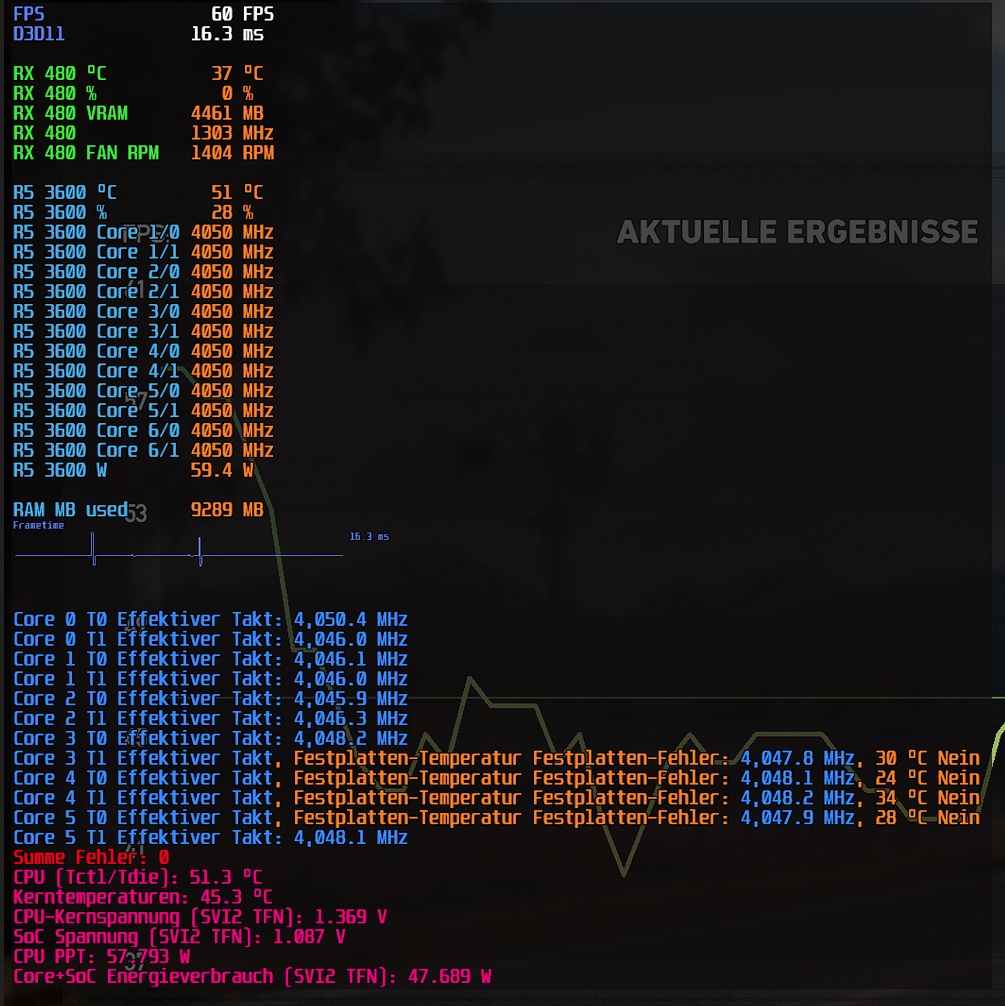
Task: Select the CPU temperature value 51 °C
Action: tap(237, 193)
